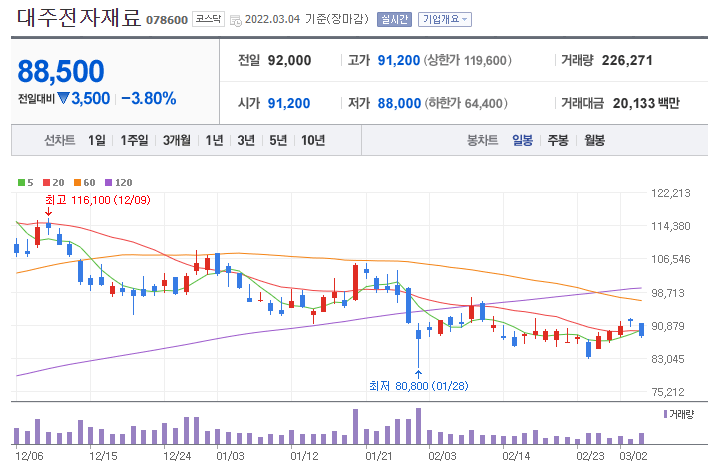Click the down-arrow icon before 3,500

(x=63, y=98)
